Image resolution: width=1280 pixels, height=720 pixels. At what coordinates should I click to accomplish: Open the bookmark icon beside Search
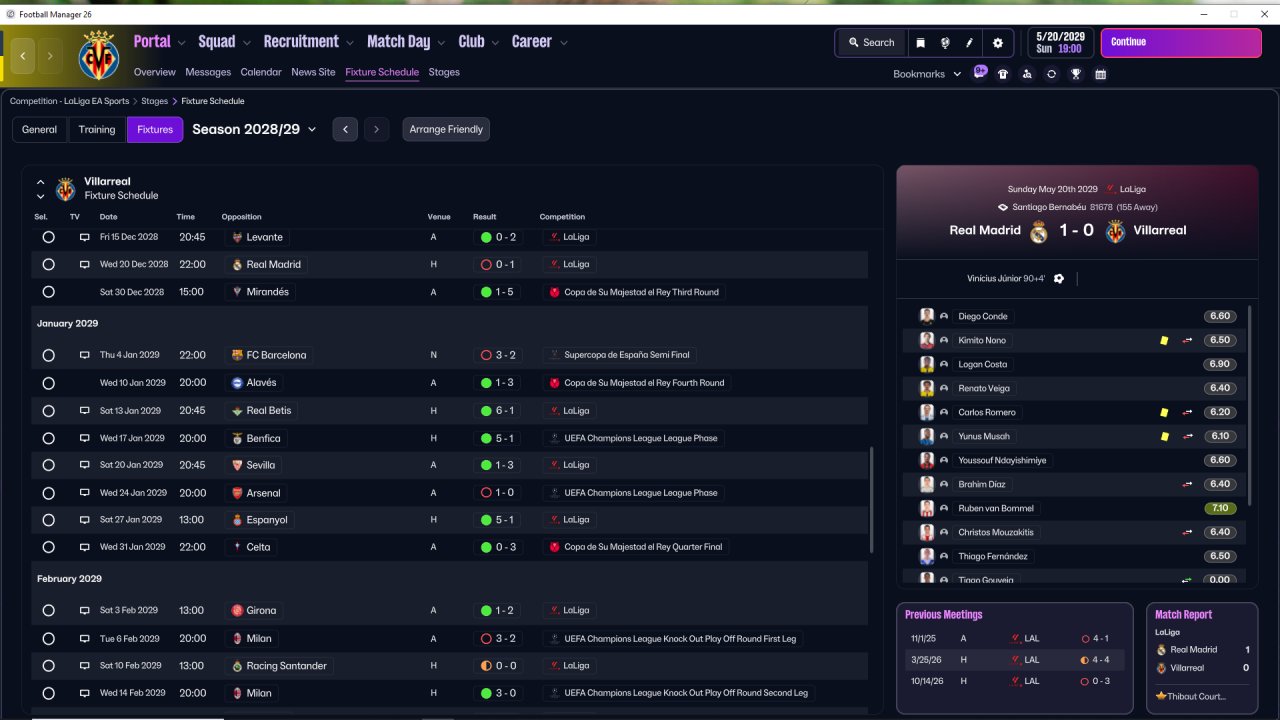pyautogui.click(x=920, y=43)
